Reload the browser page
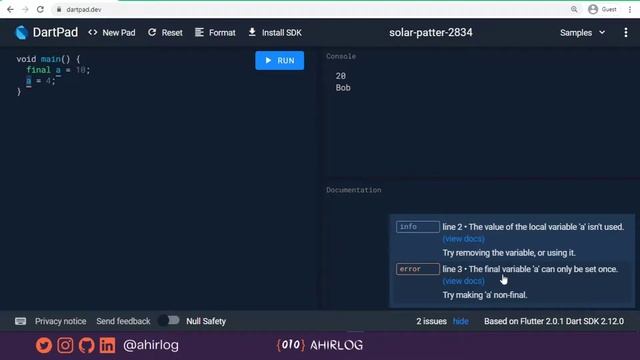This screenshot has height=360, width=640. pos(40,9)
